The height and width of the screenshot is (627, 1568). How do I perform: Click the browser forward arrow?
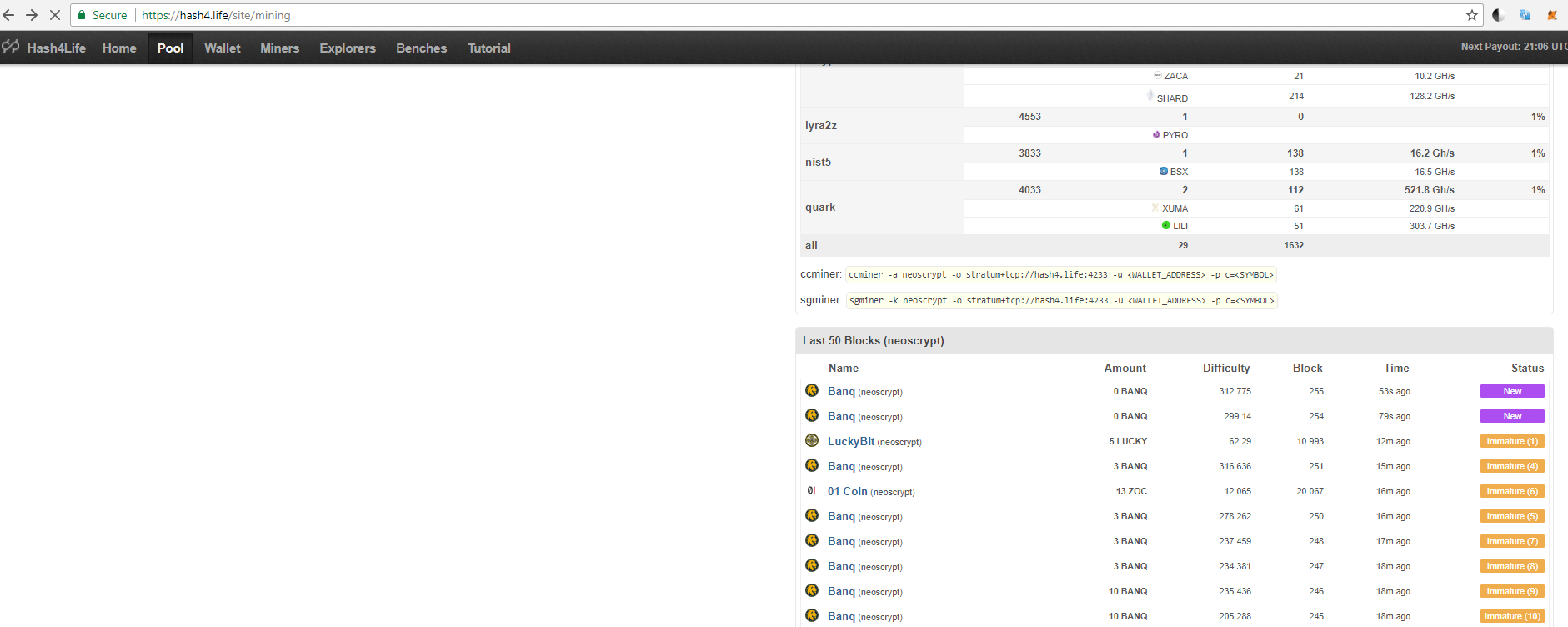[x=32, y=15]
